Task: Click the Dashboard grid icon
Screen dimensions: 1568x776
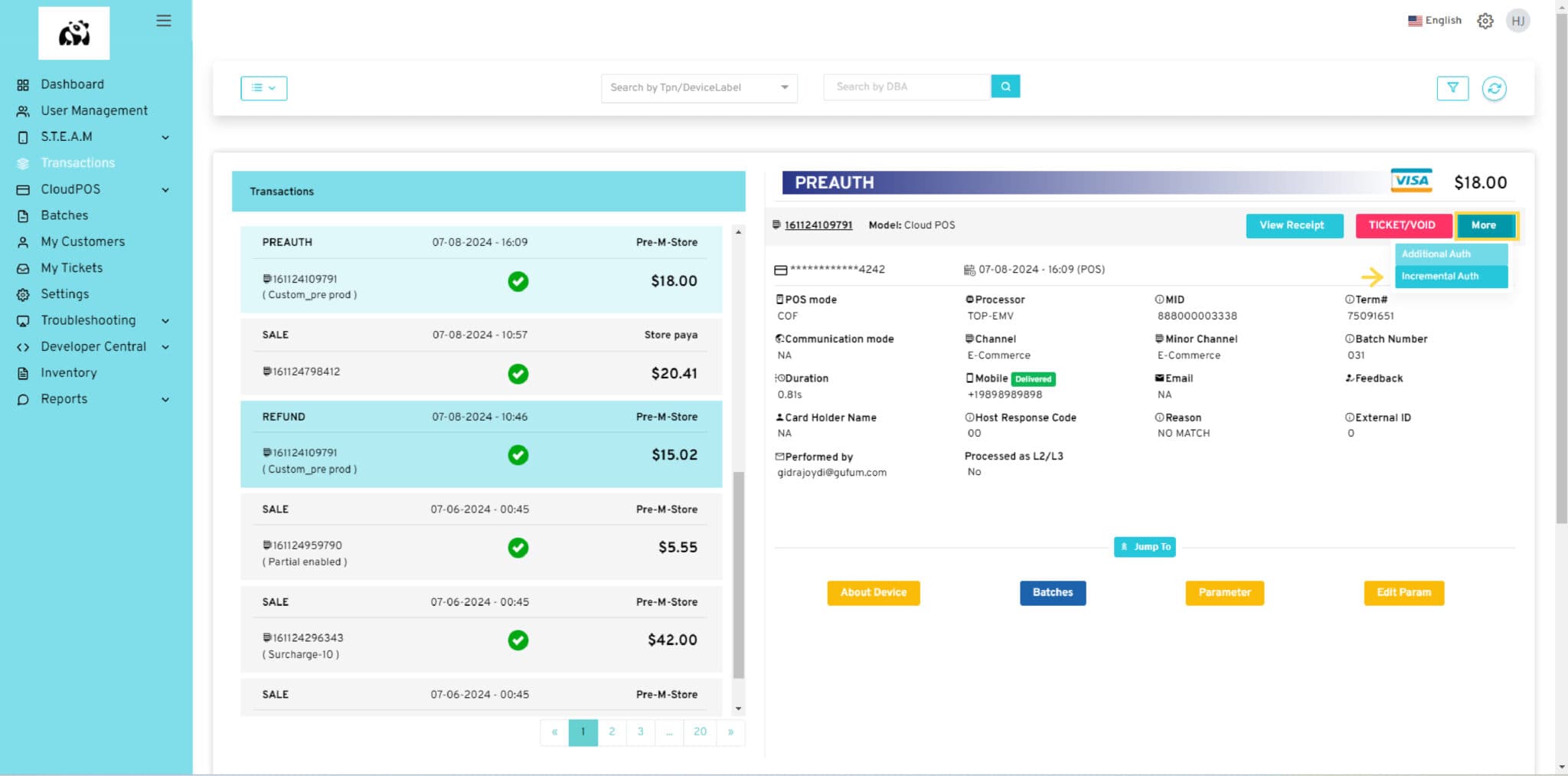Action: [23, 85]
